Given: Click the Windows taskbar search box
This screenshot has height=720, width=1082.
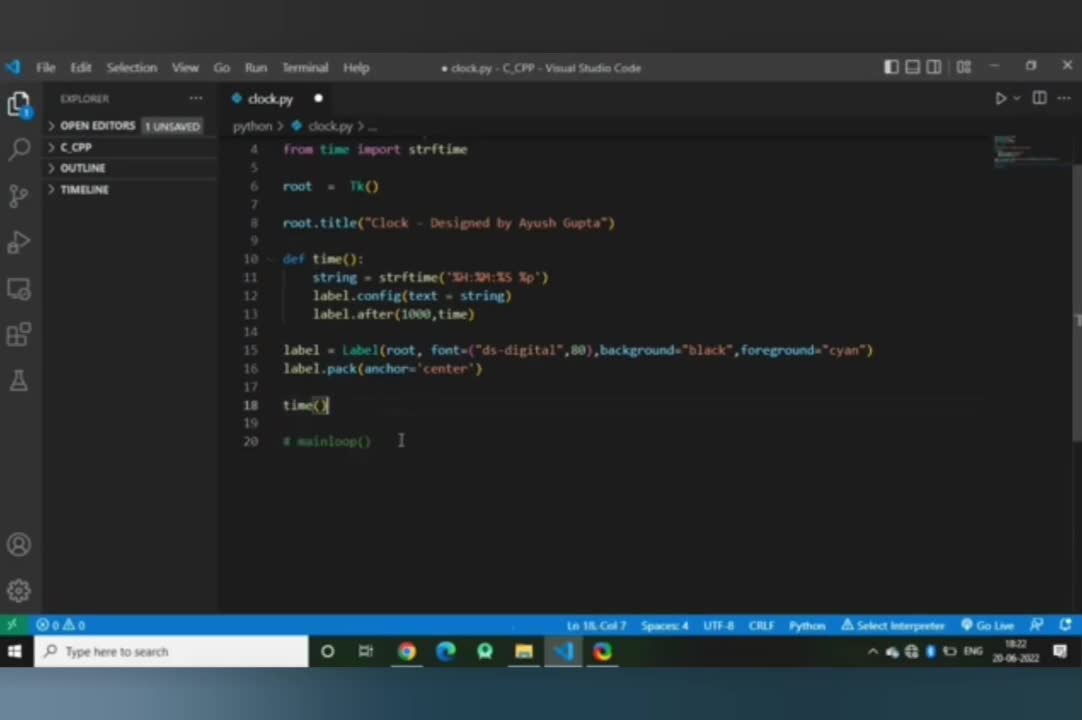Looking at the screenshot, I should pyautogui.click(x=171, y=652).
